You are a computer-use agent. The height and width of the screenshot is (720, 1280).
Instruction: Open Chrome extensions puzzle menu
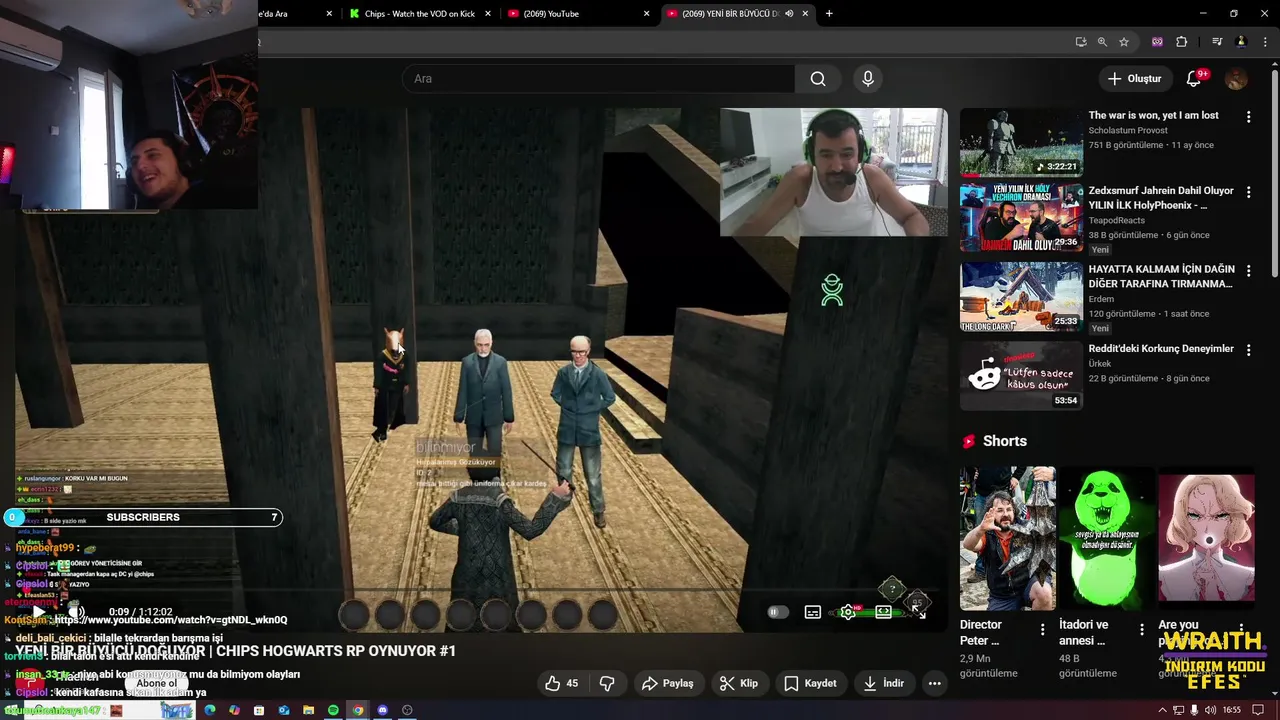click(x=1182, y=42)
